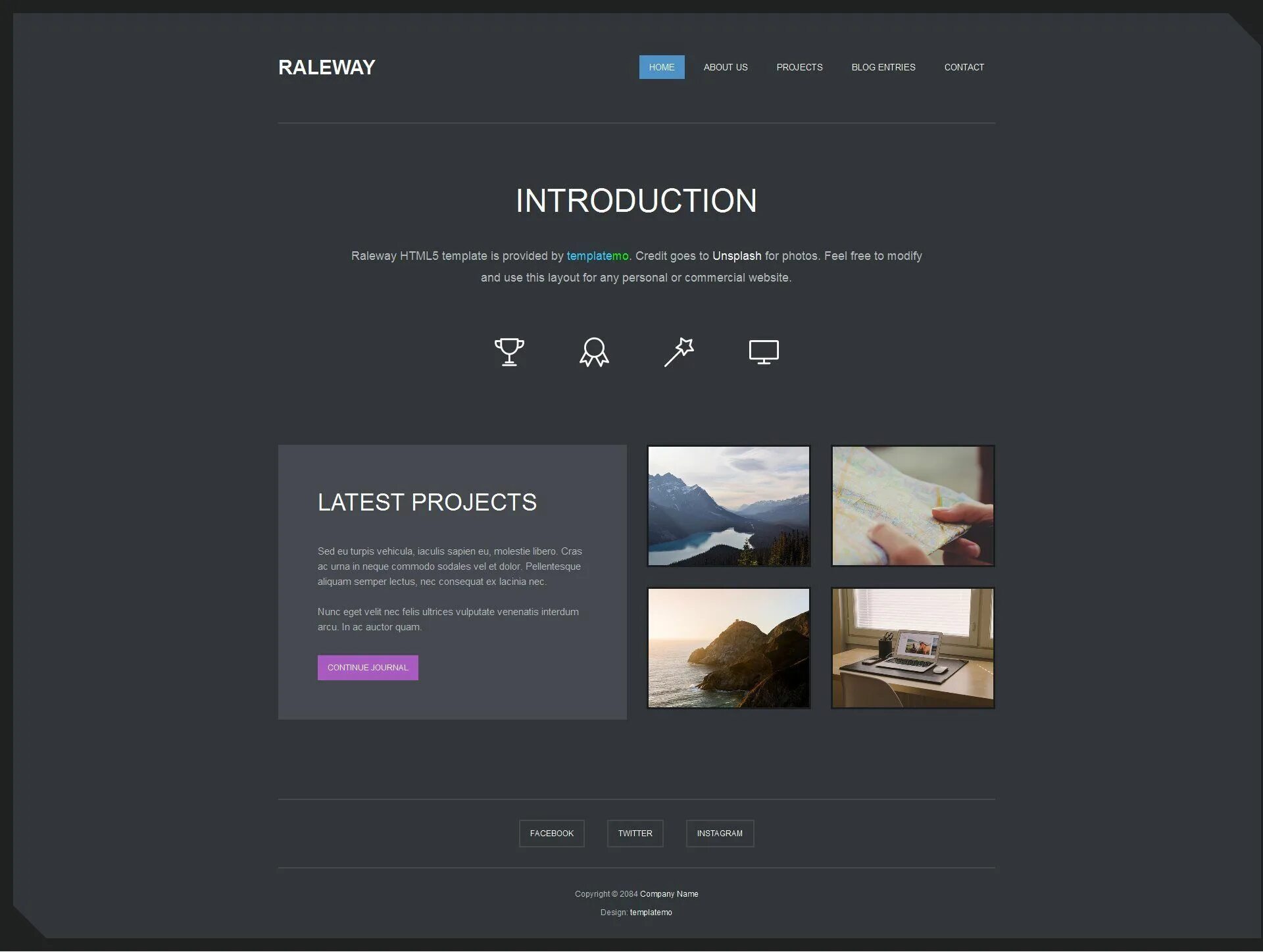Screen dimensions: 1263x952
Task: Click the FACEBOOK social button
Action: pyautogui.click(x=552, y=832)
